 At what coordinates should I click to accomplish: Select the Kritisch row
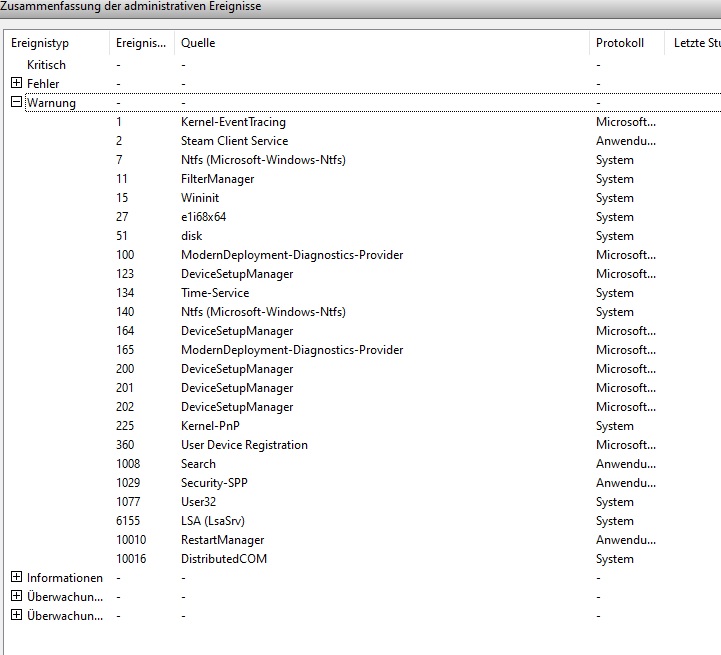click(362, 65)
